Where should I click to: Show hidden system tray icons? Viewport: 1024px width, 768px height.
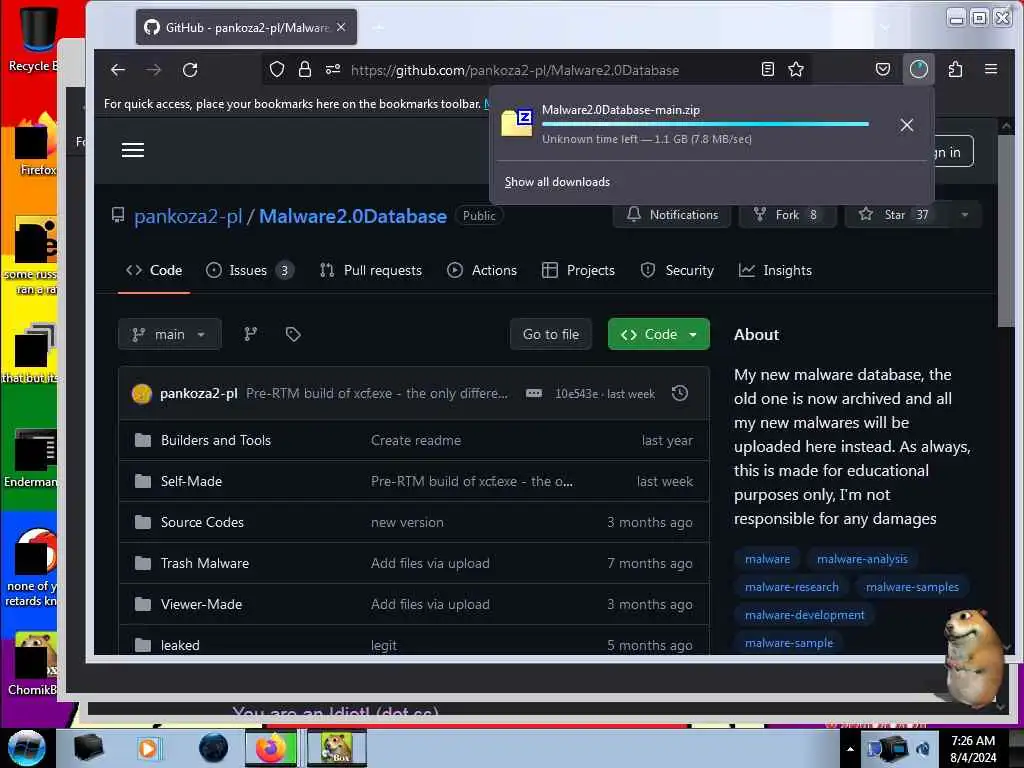[x=850, y=749]
